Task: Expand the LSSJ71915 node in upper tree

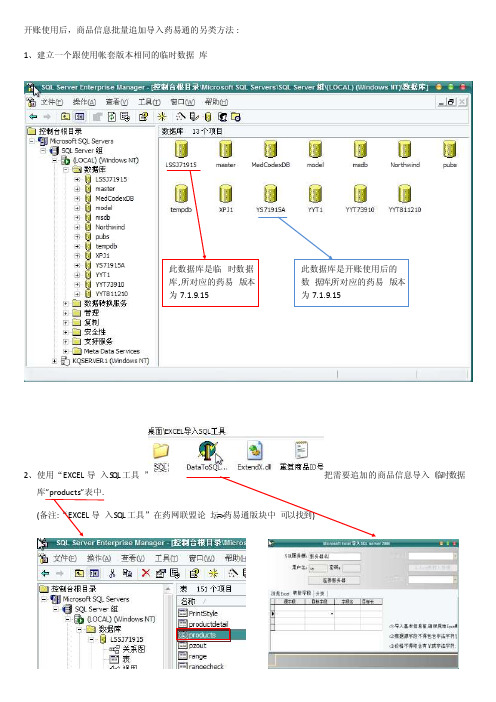Action: [77, 180]
